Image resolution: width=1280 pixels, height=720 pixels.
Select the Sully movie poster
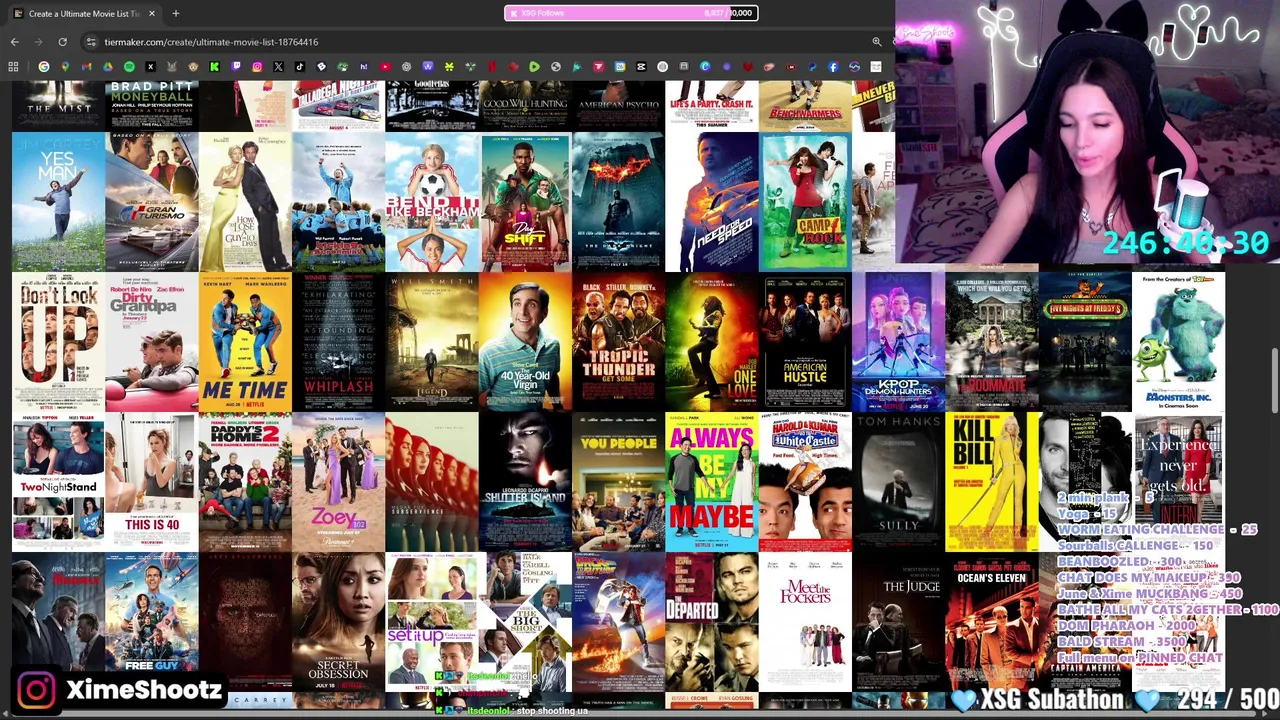click(x=898, y=482)
